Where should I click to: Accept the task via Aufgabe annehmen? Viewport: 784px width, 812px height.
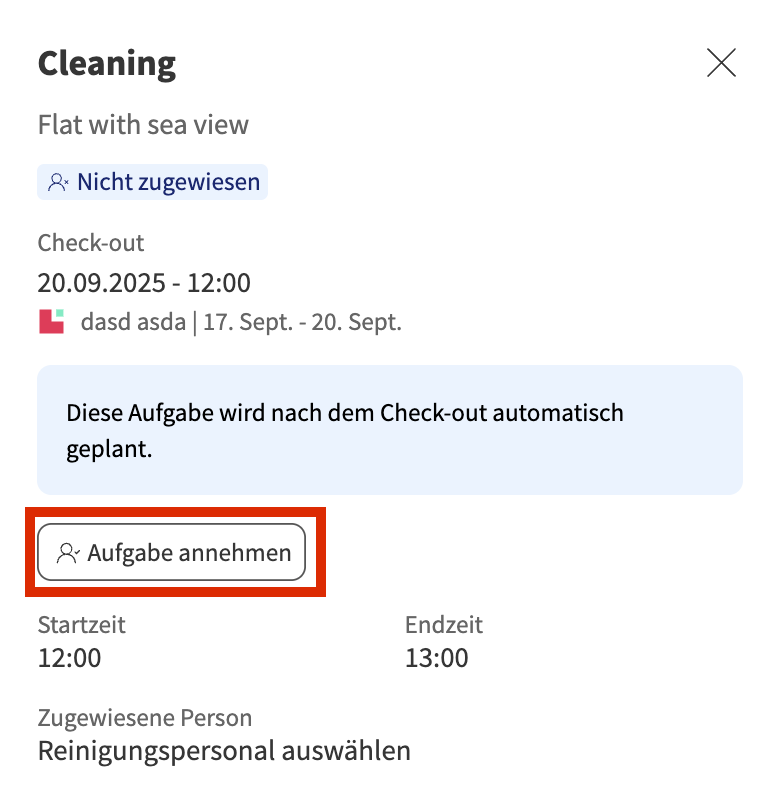pyautogui.click(x=171, y=553)
